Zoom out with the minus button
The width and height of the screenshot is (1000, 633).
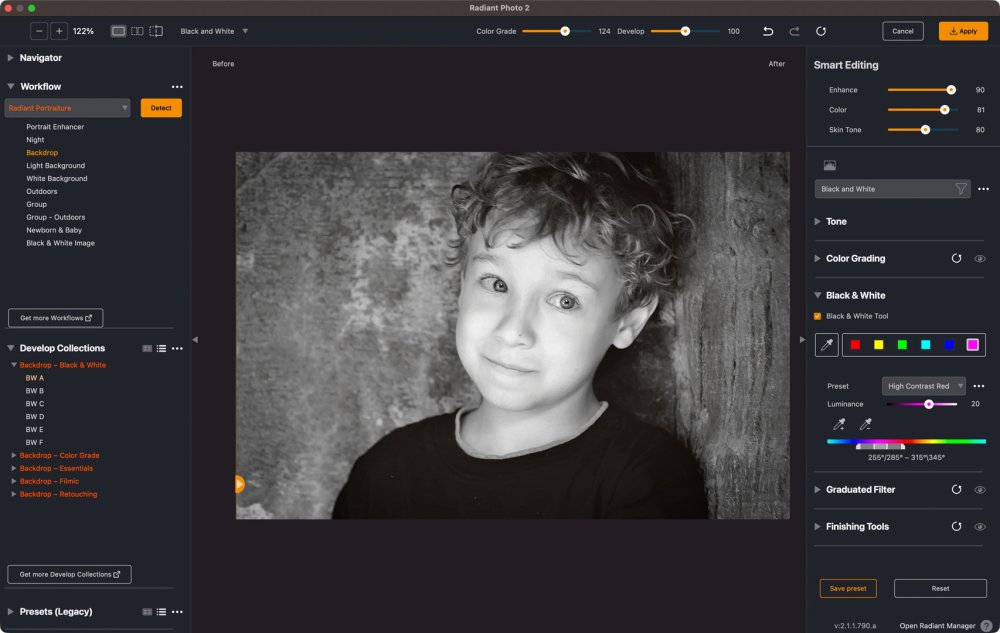[x=39, y=31]
